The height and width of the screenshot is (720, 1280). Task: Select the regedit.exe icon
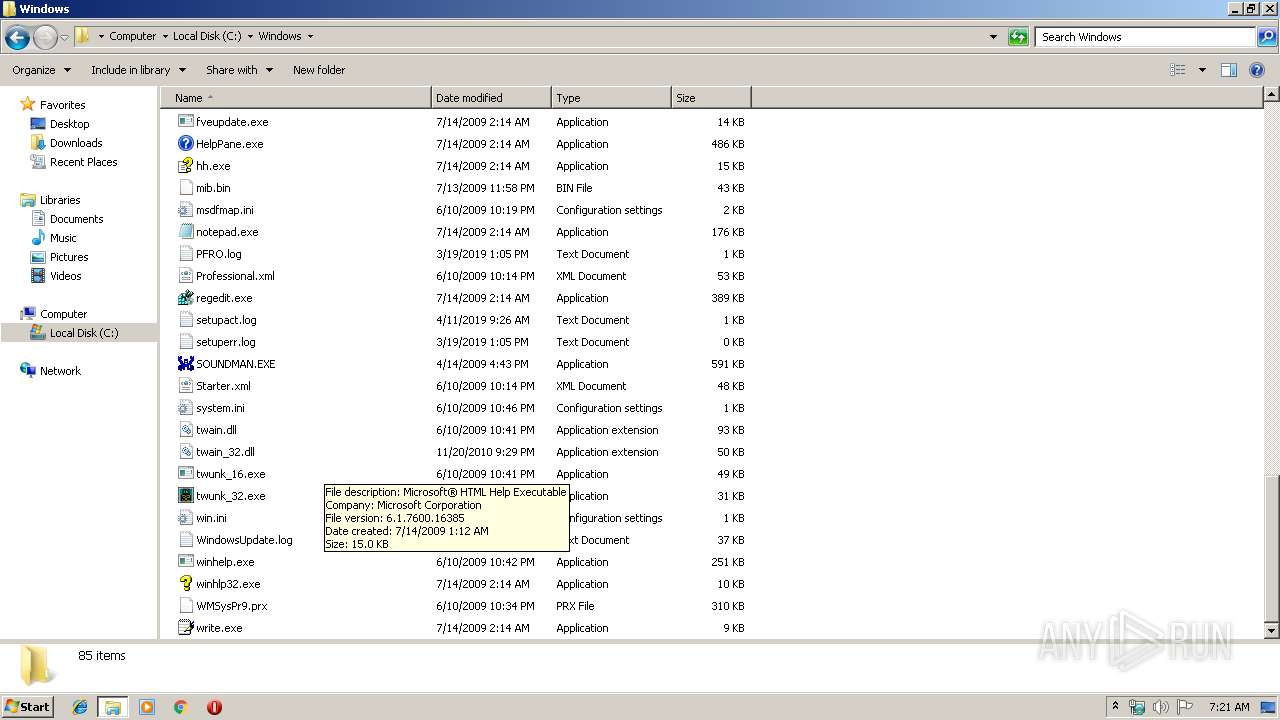(x=185, y=298)
